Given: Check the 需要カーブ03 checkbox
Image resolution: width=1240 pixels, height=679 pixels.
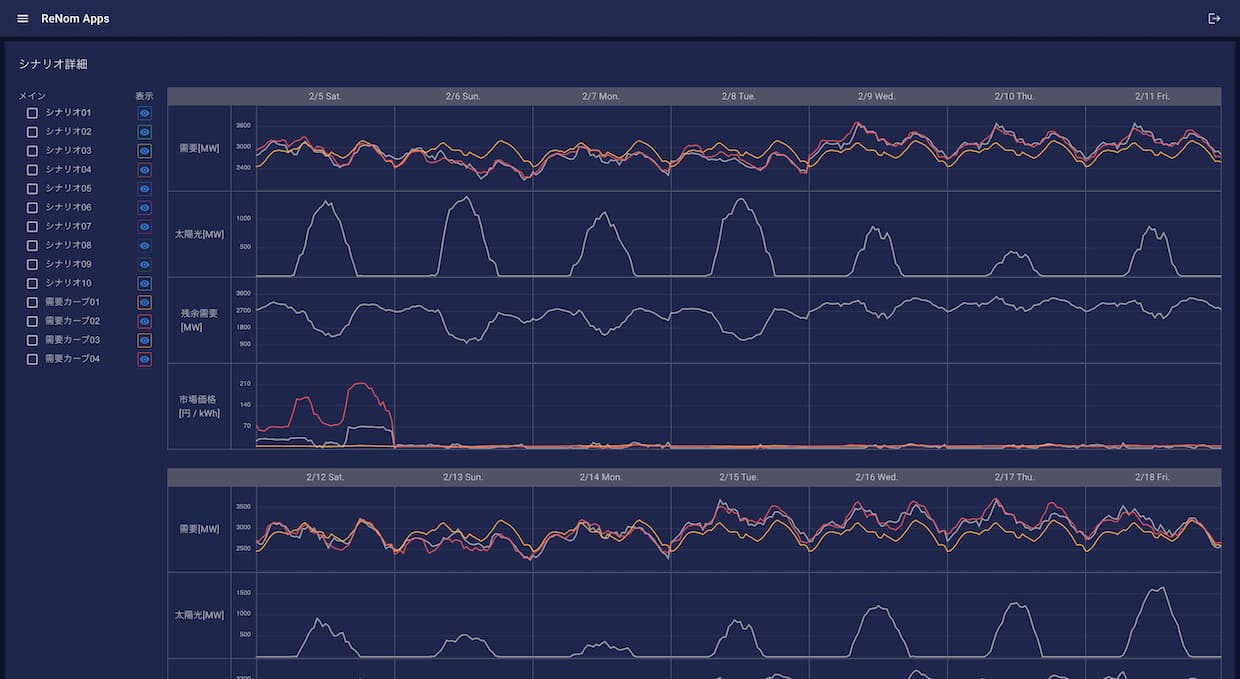Looking at the screenshot, I should pos(32,340).
